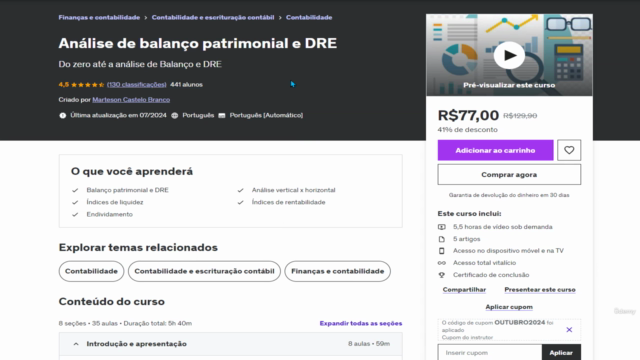Click Presentear este curso link
Screen dimensions: 640x360
tap(540, 290)
